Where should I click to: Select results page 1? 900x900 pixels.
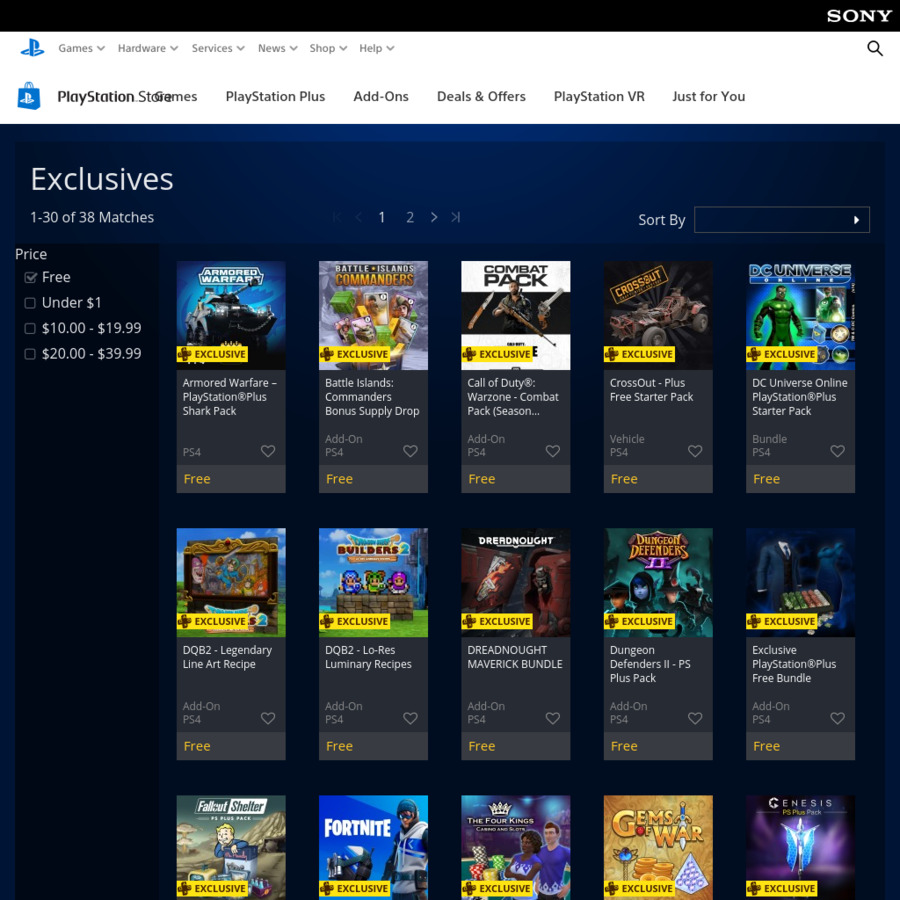point(382,217)
